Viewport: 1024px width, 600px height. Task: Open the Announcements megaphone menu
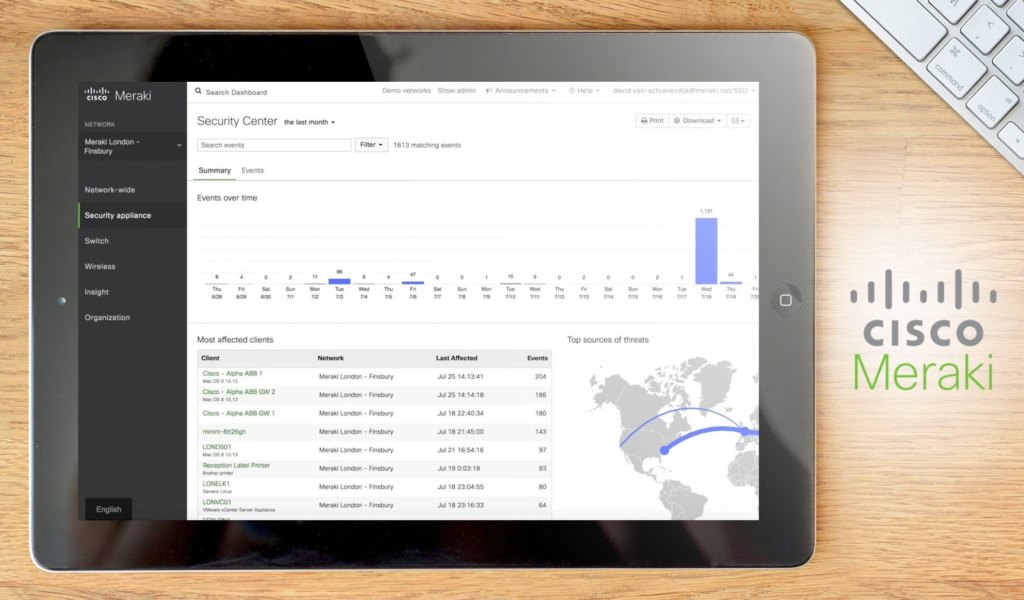[520, 91]
